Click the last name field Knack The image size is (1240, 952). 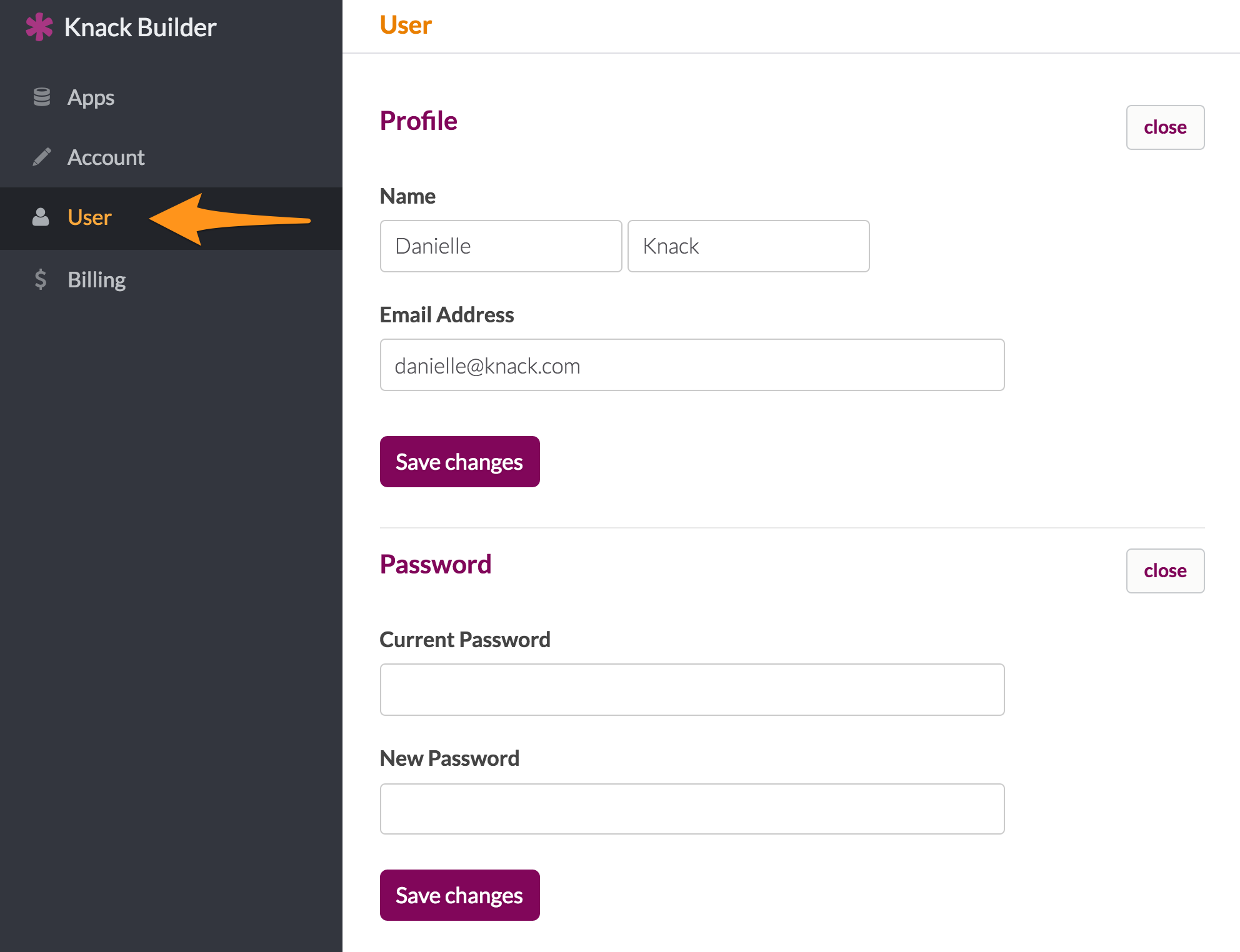(748, 246)
